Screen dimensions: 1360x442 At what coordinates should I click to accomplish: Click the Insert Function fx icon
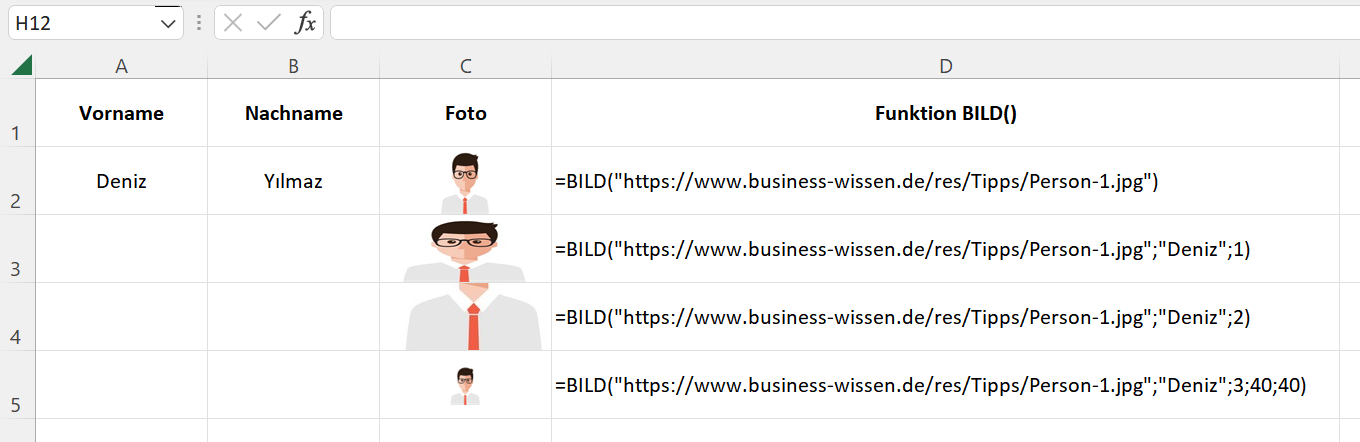click(305, 23)
